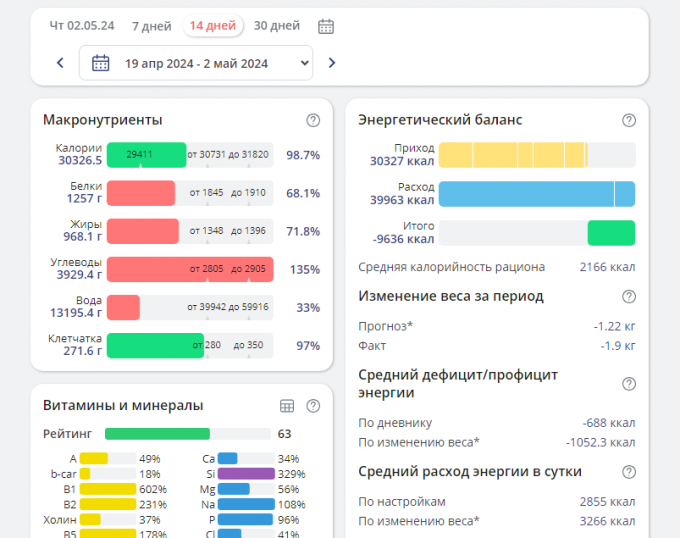Select the single day Чт 02.05.24

coord(82,26)
